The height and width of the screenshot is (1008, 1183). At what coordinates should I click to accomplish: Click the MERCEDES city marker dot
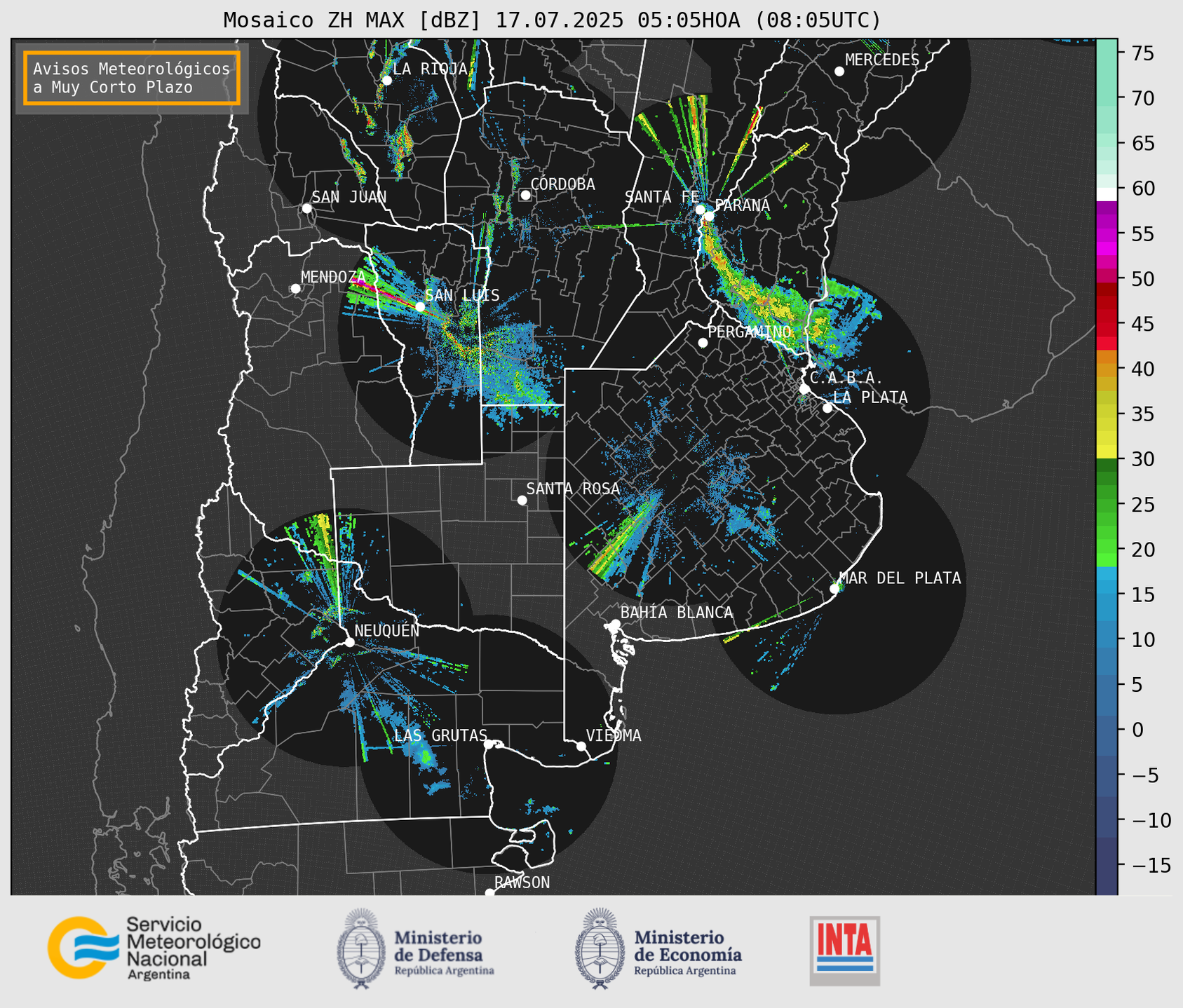click(x=839, y=71)
